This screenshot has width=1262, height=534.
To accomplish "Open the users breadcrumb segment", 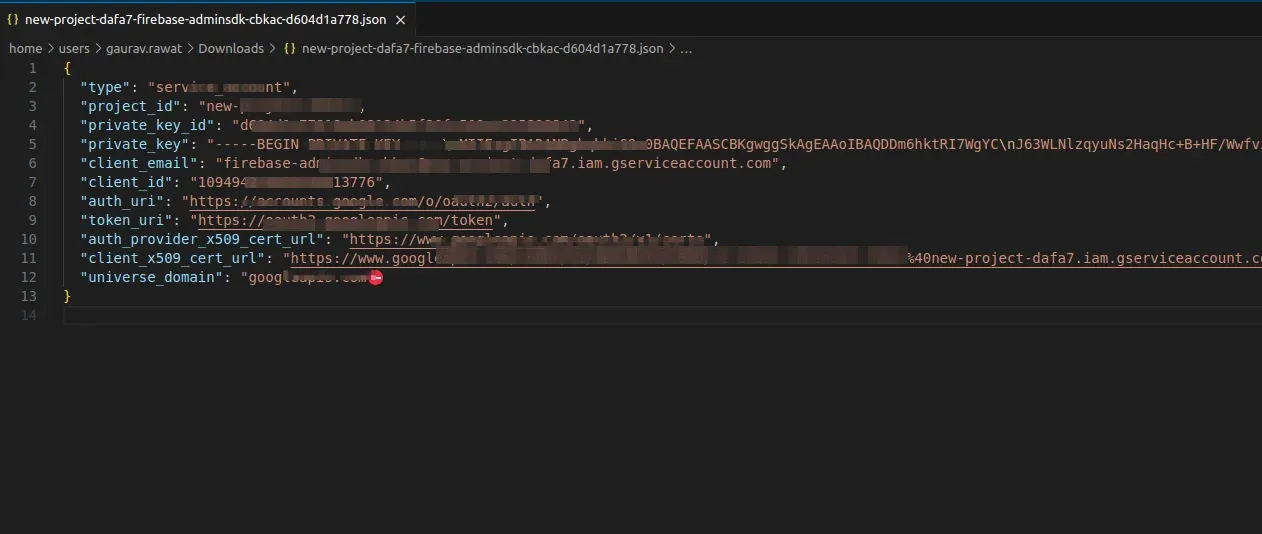I will pos(74,48).
